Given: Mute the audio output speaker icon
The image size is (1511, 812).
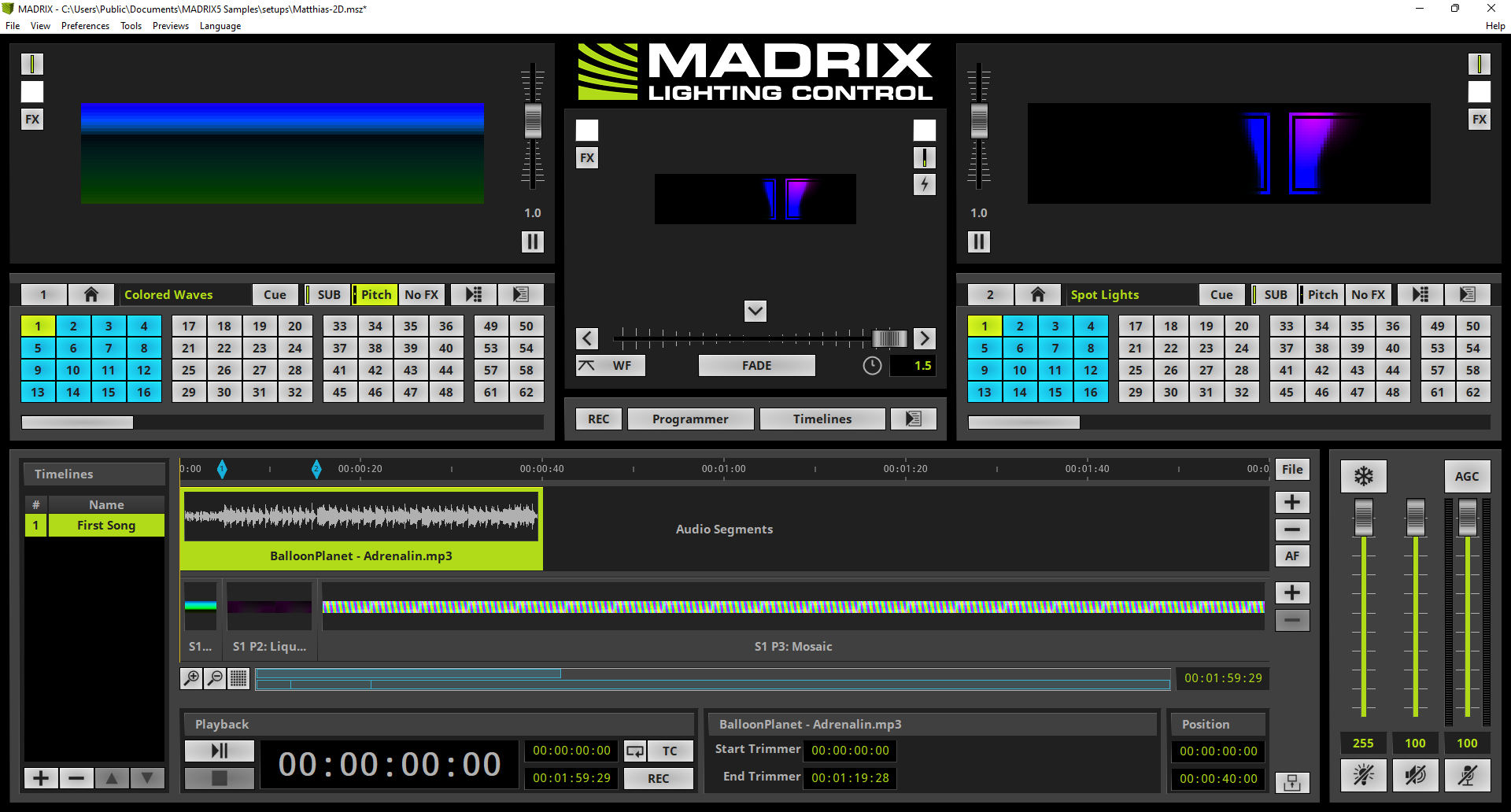Looking at the screenshot, I should [x=1416, y=776].
